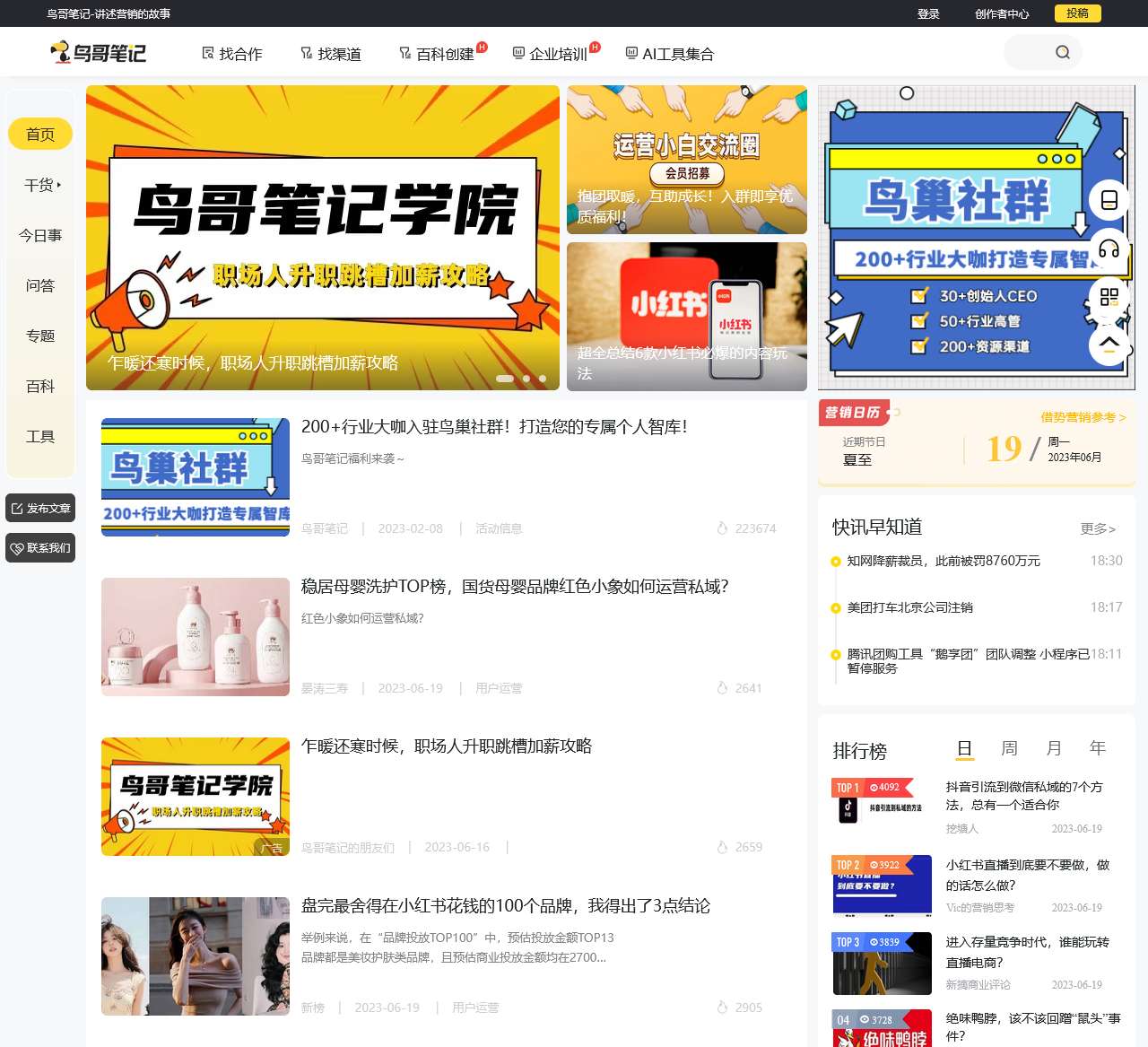Open article 200+行业大咖入驻鸟巢社群
The width and height of the screenshot is (1148, 1047).
point(494,427)
